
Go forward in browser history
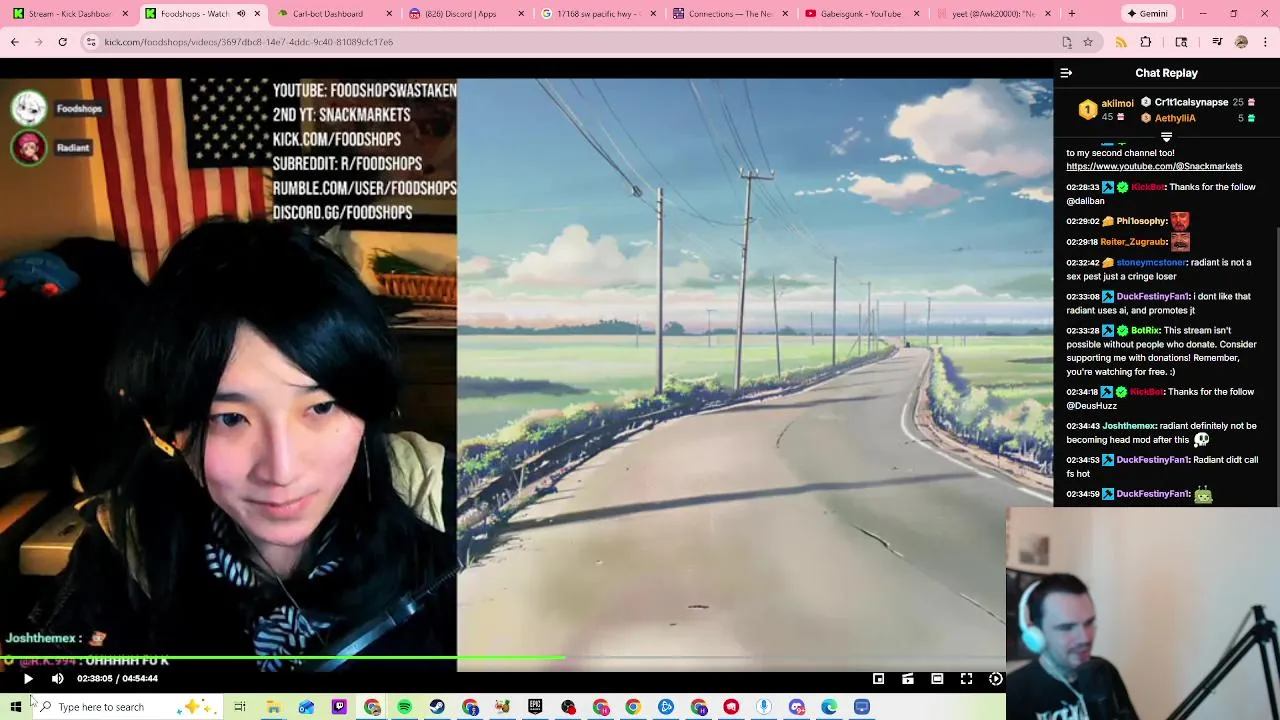39,42
